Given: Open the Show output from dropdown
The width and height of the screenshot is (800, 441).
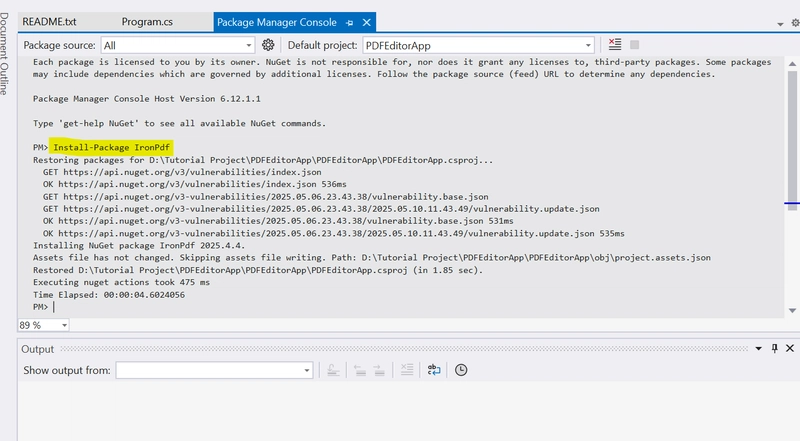Looking at the screenshot, I should (214, 370).
